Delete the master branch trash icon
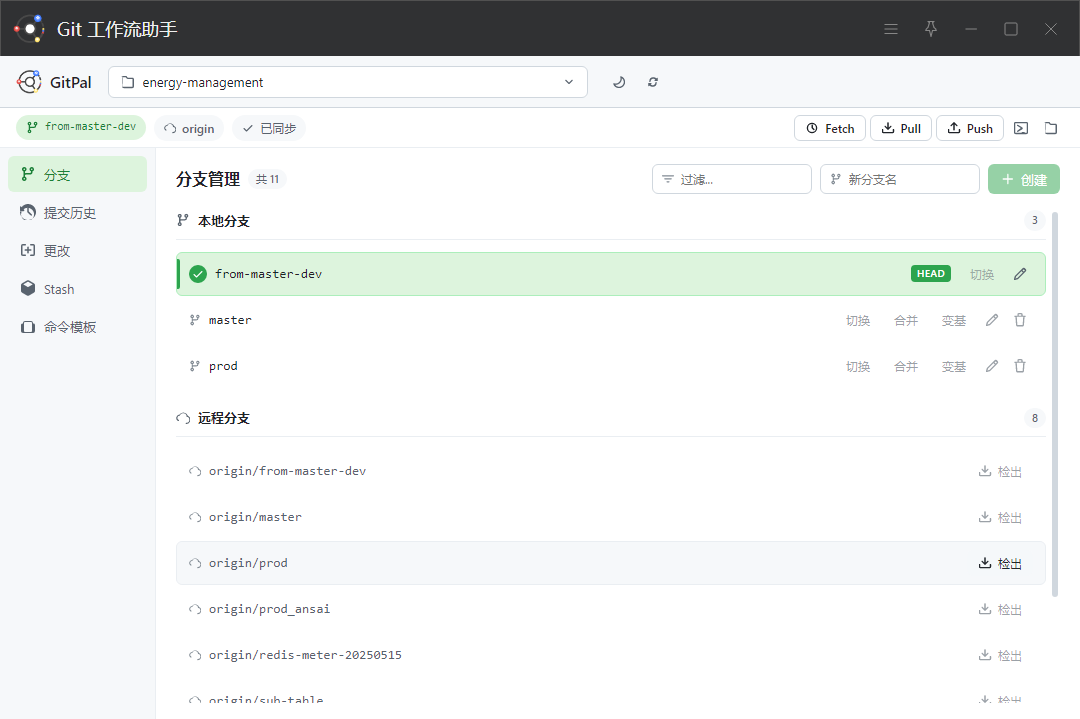1080x719 pixels. point(1020,320)
